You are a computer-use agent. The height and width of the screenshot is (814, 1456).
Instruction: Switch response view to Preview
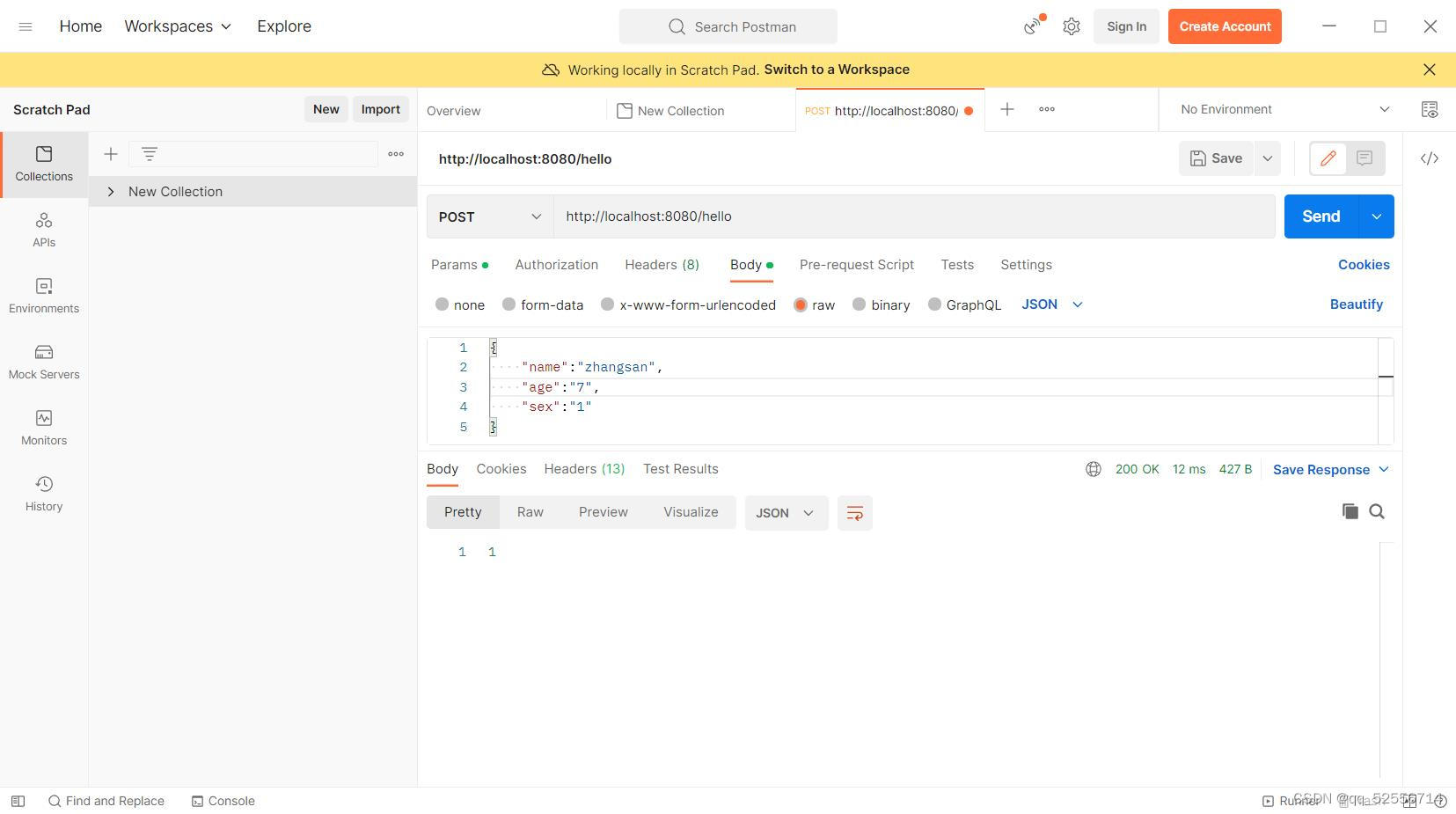[604, 512]
